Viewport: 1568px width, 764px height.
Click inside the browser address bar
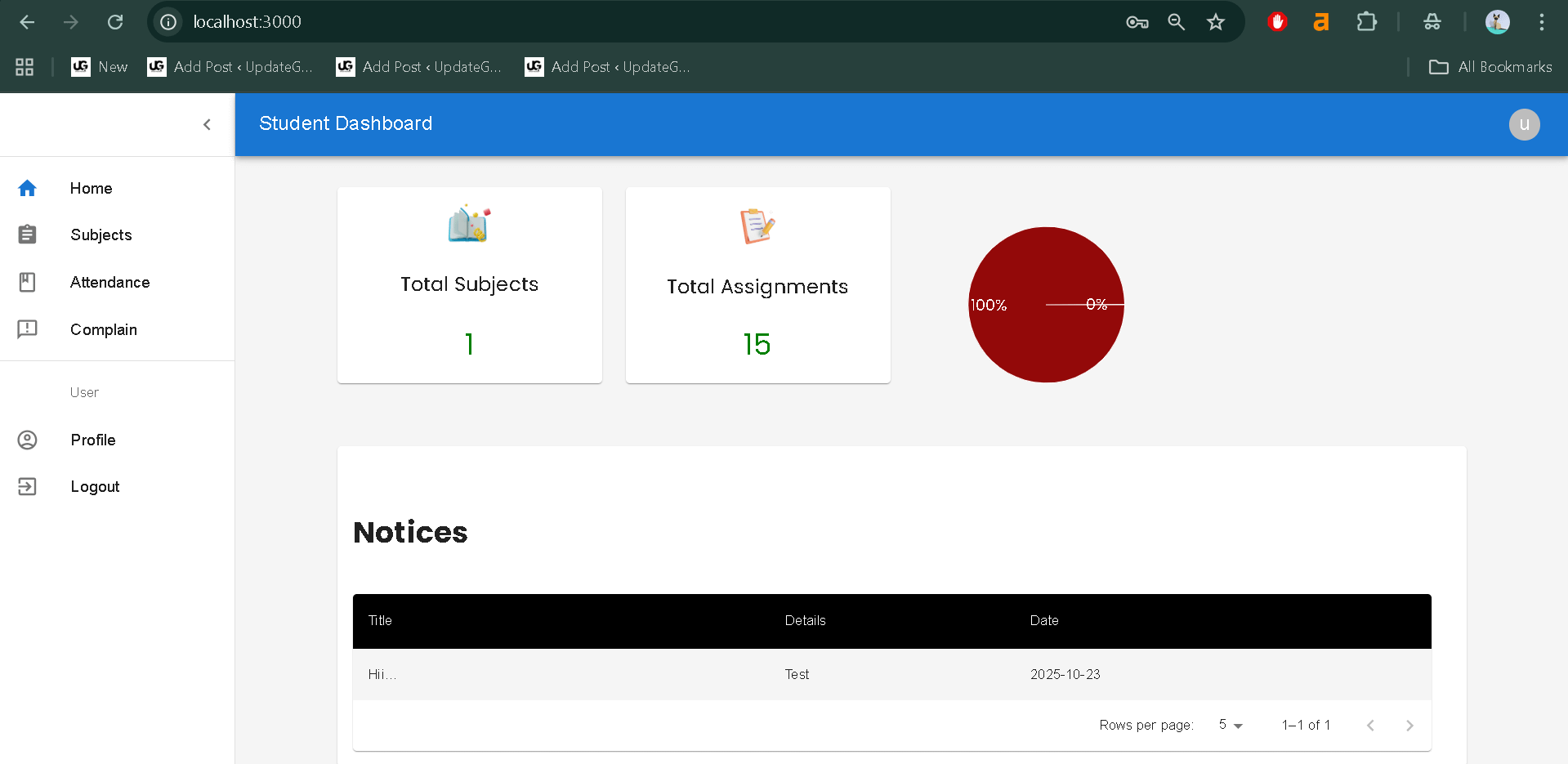click(490, 22)
